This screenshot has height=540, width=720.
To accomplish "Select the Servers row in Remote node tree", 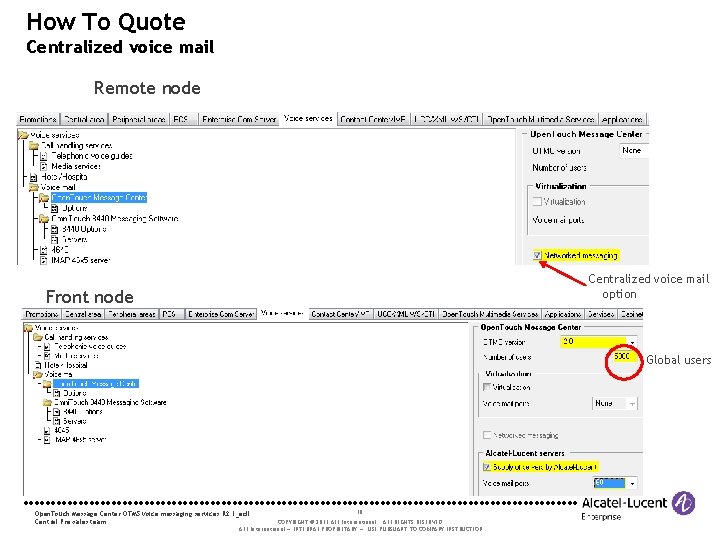I will (69, 240).
